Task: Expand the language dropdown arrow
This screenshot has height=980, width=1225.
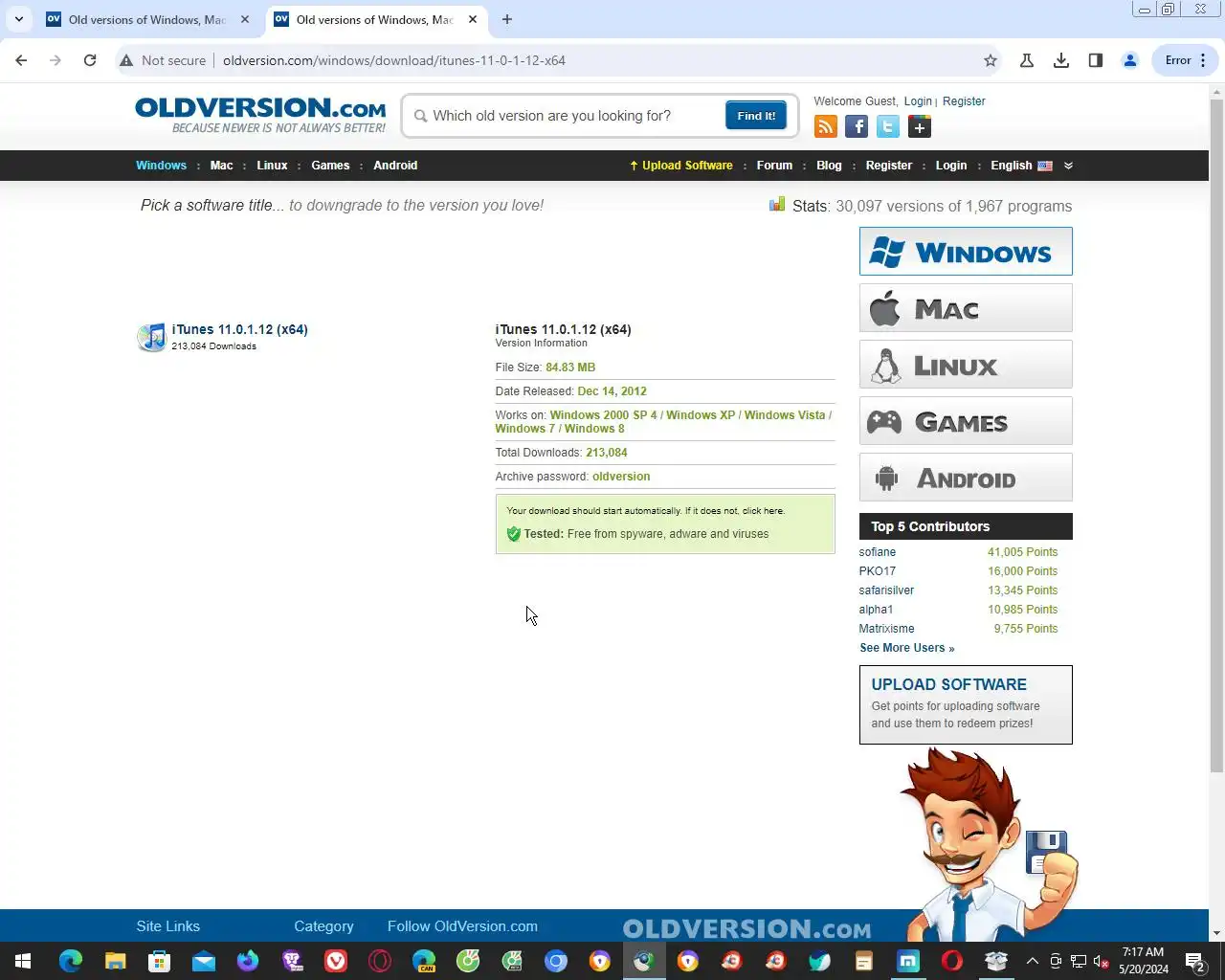Action: pyautogui.click(x=1068, y=166)
